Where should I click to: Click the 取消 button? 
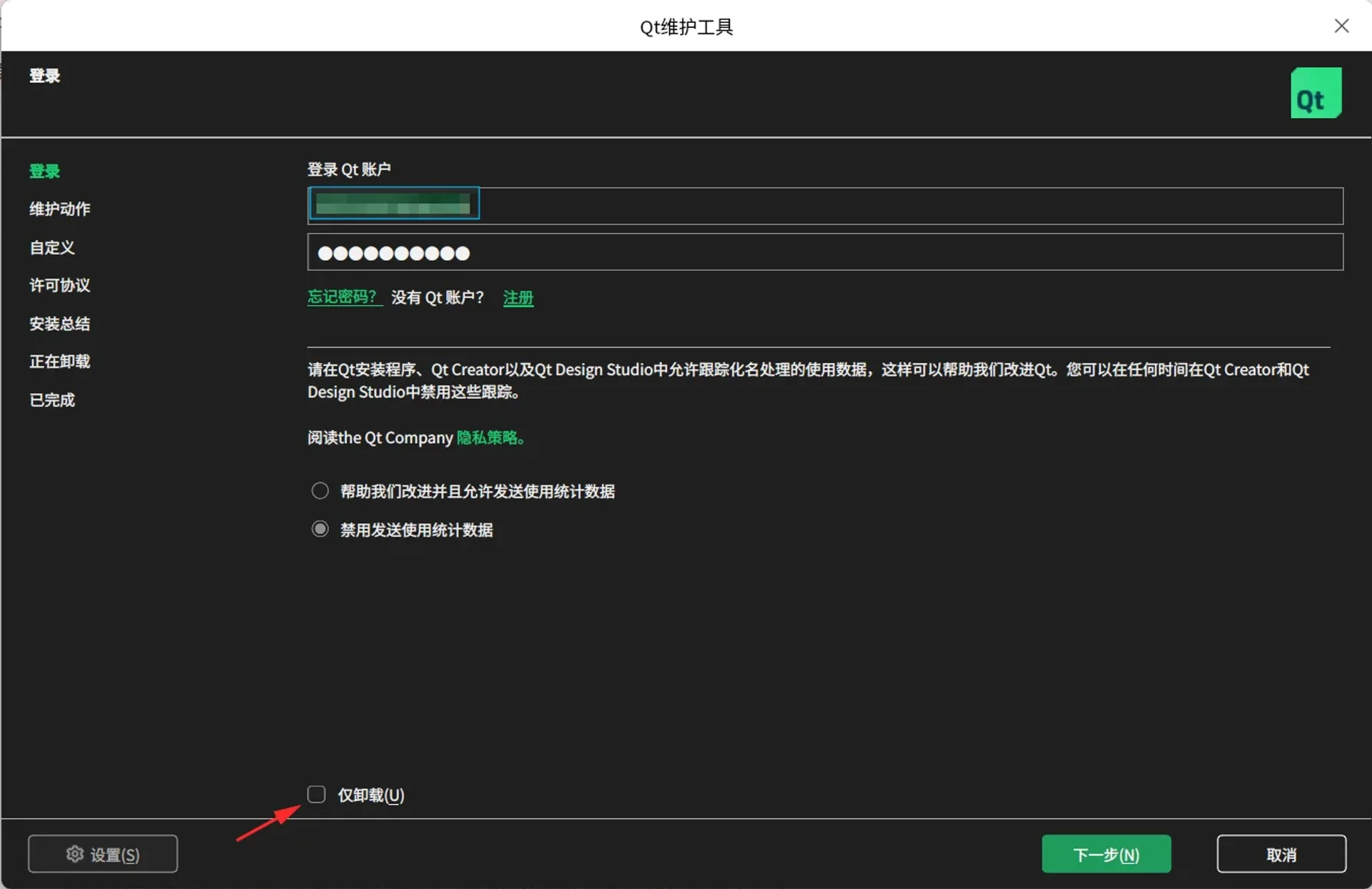tap(1281, 853)
